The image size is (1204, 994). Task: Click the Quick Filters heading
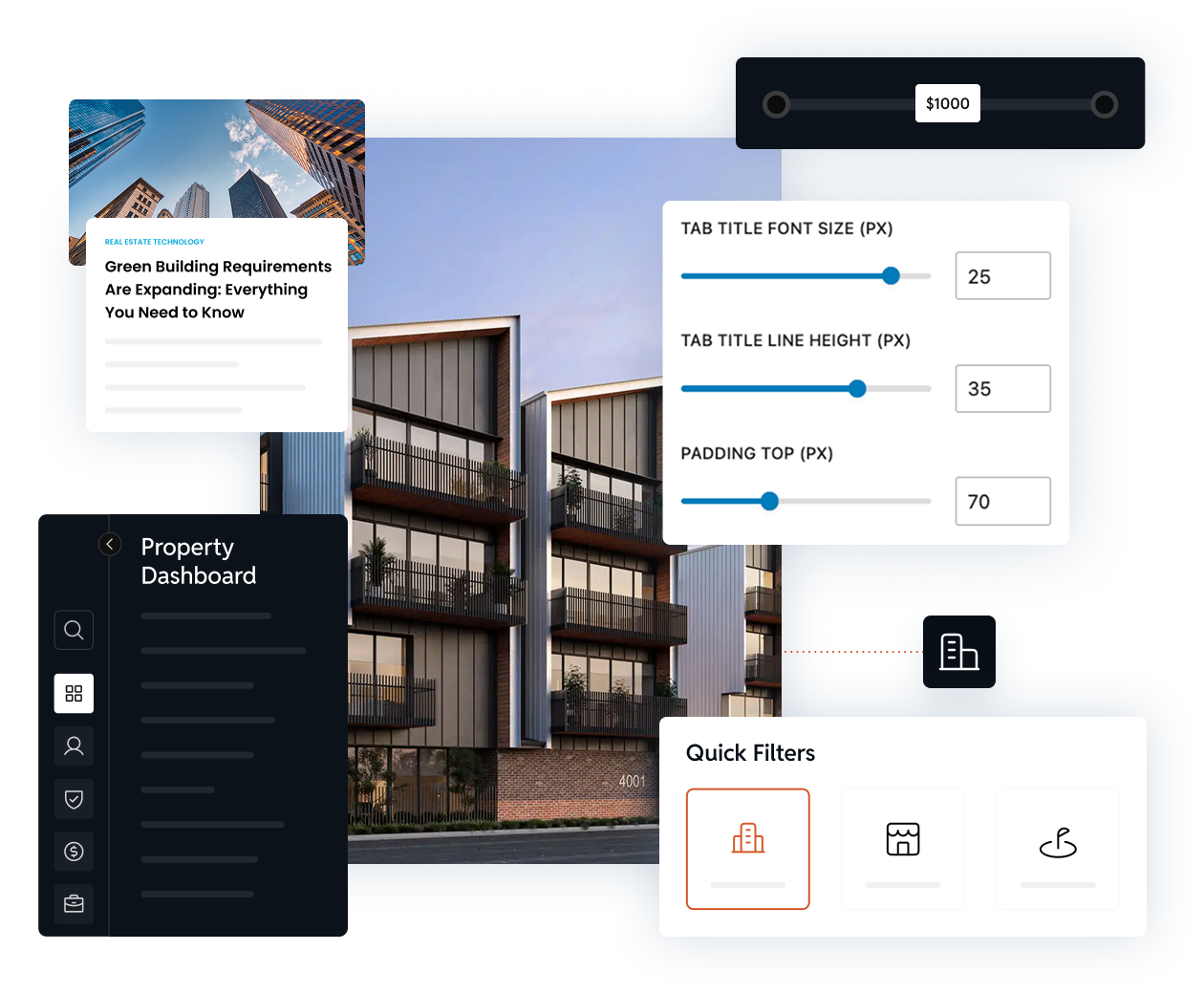(x=750, y=753)
